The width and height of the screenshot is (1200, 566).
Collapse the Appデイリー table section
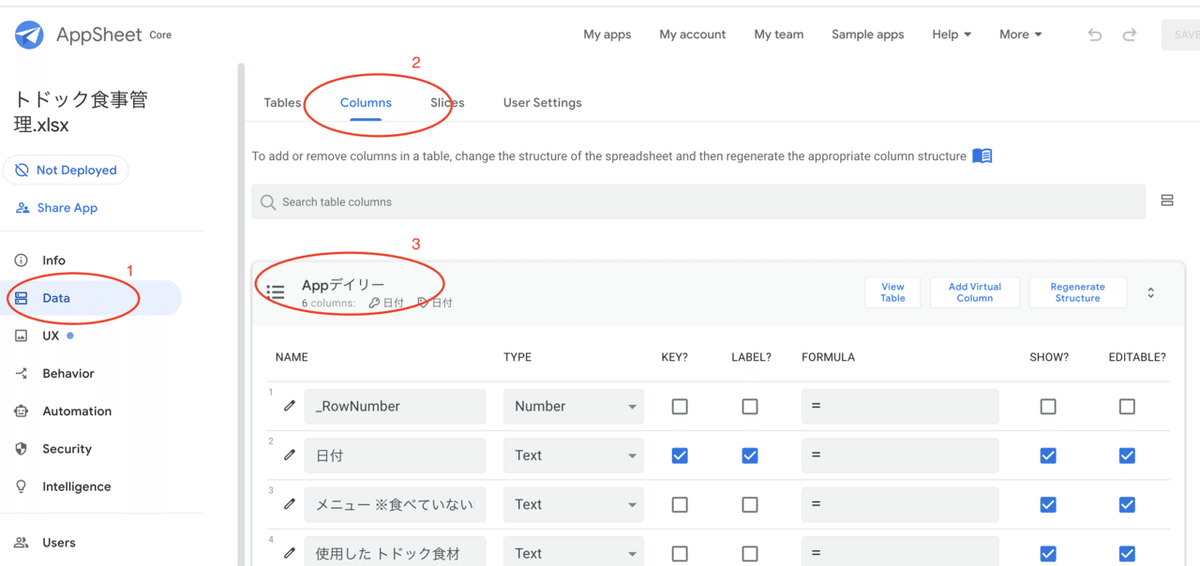[x=1151, y=292]
